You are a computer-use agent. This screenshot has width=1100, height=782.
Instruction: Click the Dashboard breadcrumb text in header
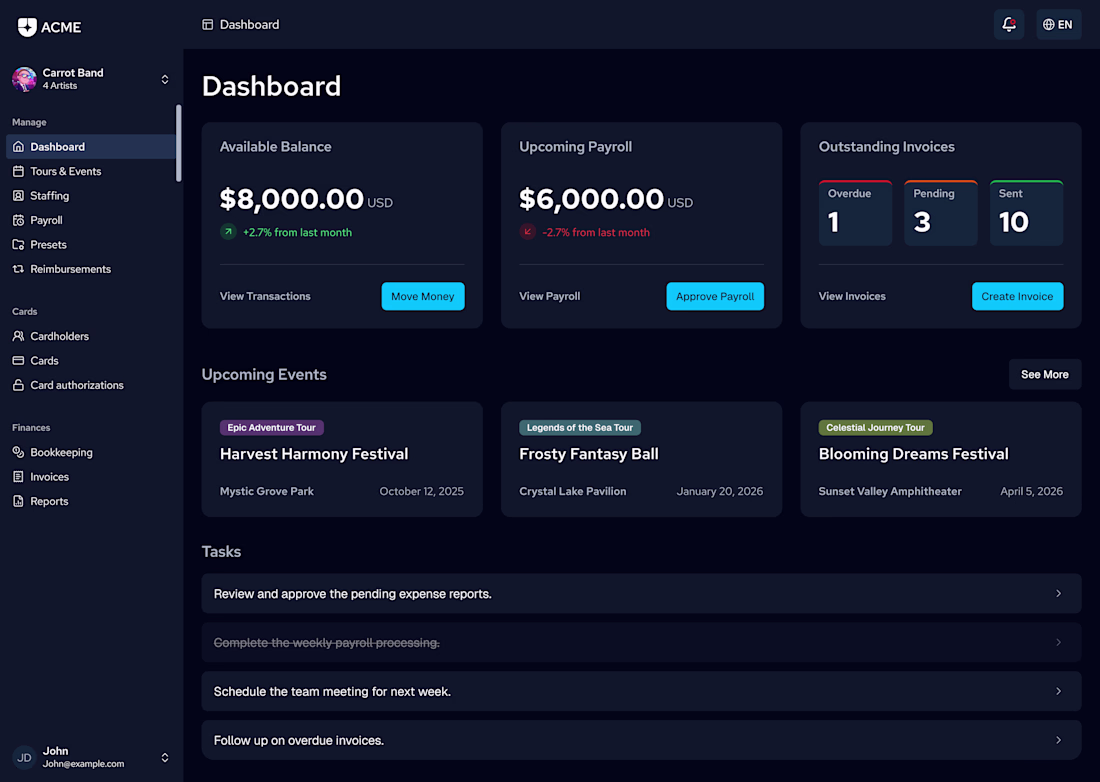click(249, 25)
